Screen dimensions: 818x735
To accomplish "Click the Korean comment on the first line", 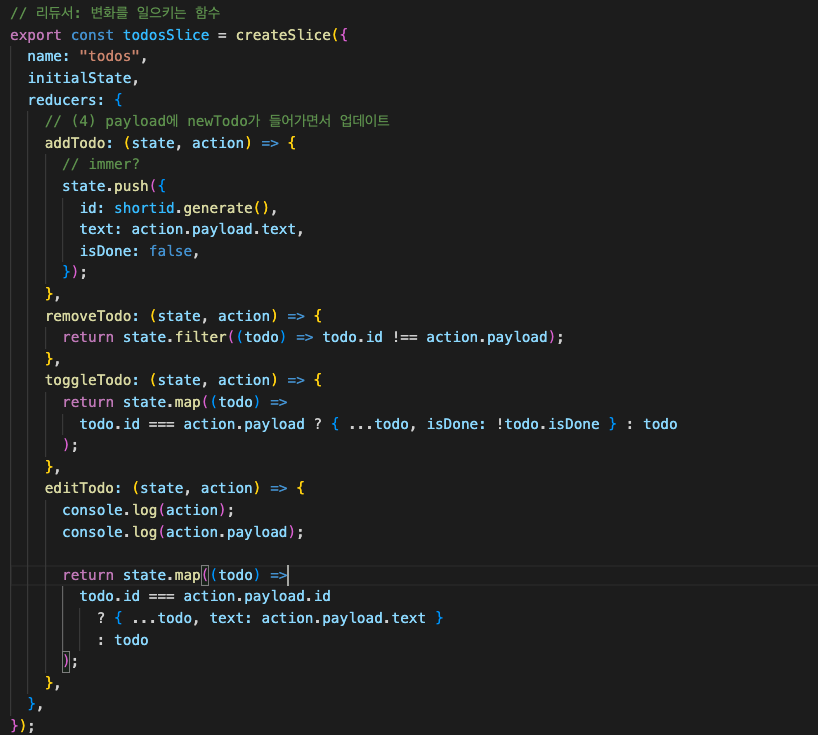I will [115, 13].
